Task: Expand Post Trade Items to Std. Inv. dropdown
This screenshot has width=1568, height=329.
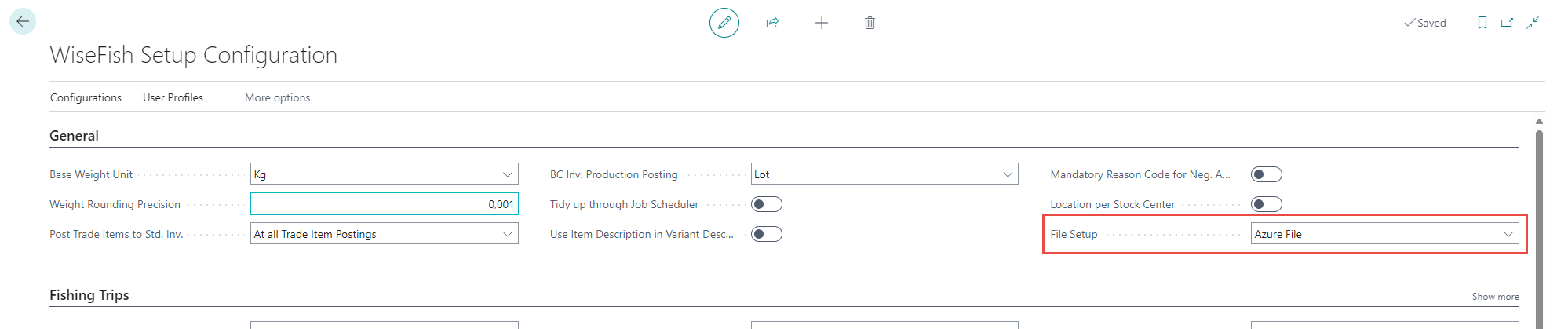Action: pos(507,234)
